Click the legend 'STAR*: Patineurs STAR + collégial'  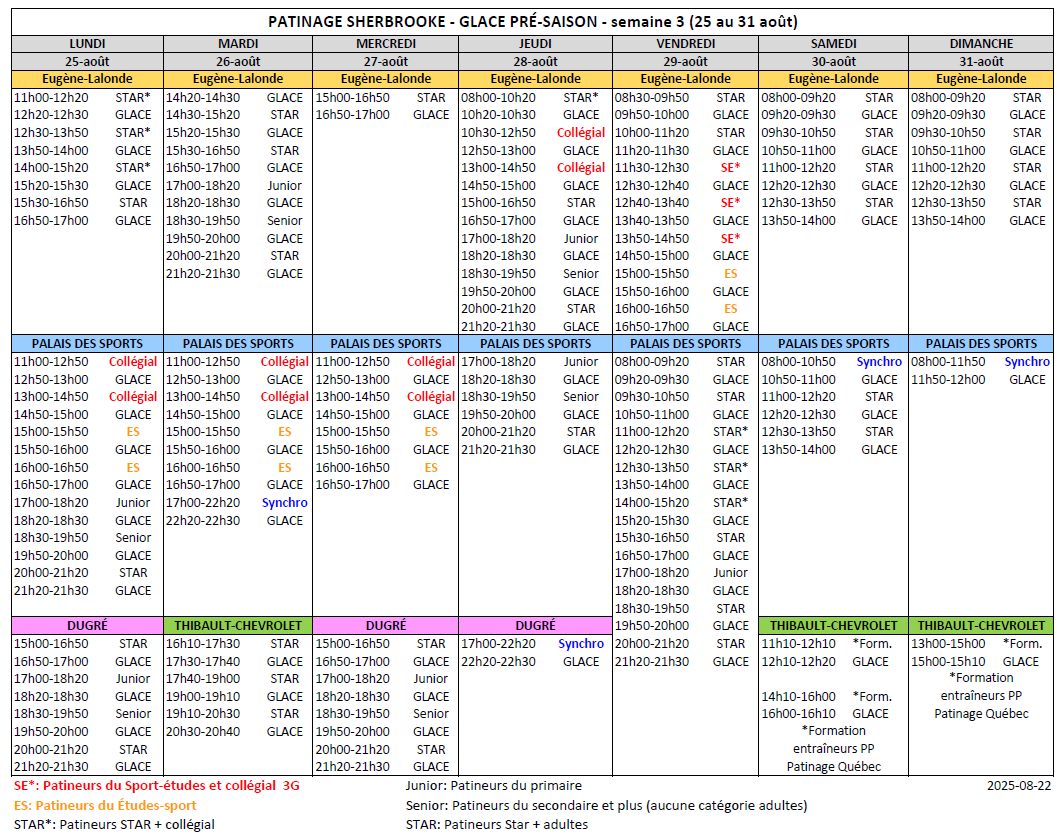pyautogui.click(x=115, y=824)
